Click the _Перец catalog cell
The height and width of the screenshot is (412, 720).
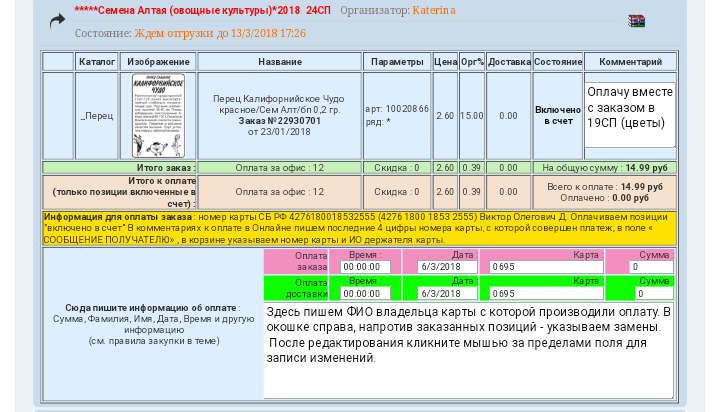(97, 115)
